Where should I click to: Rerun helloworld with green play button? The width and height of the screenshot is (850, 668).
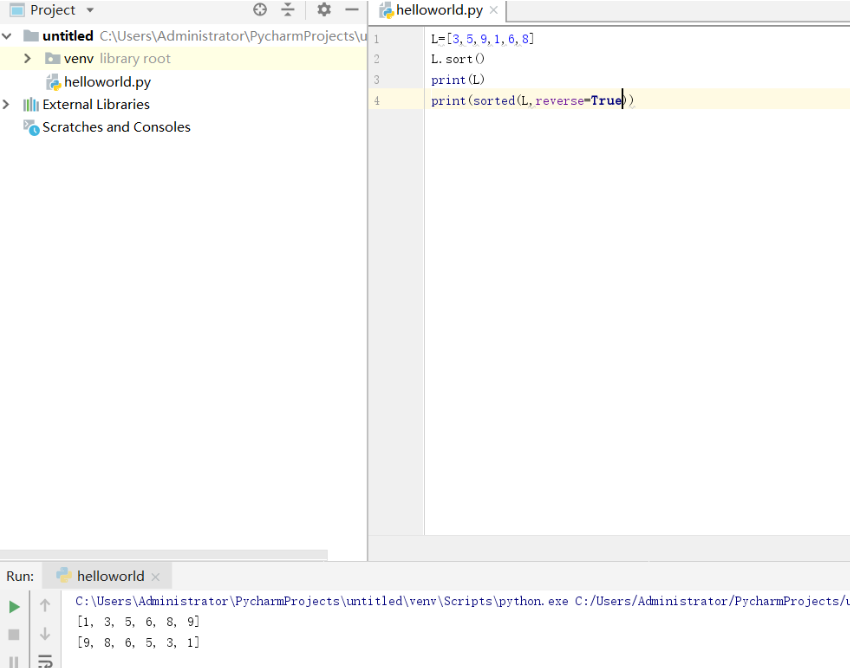(x=14, y=607)
